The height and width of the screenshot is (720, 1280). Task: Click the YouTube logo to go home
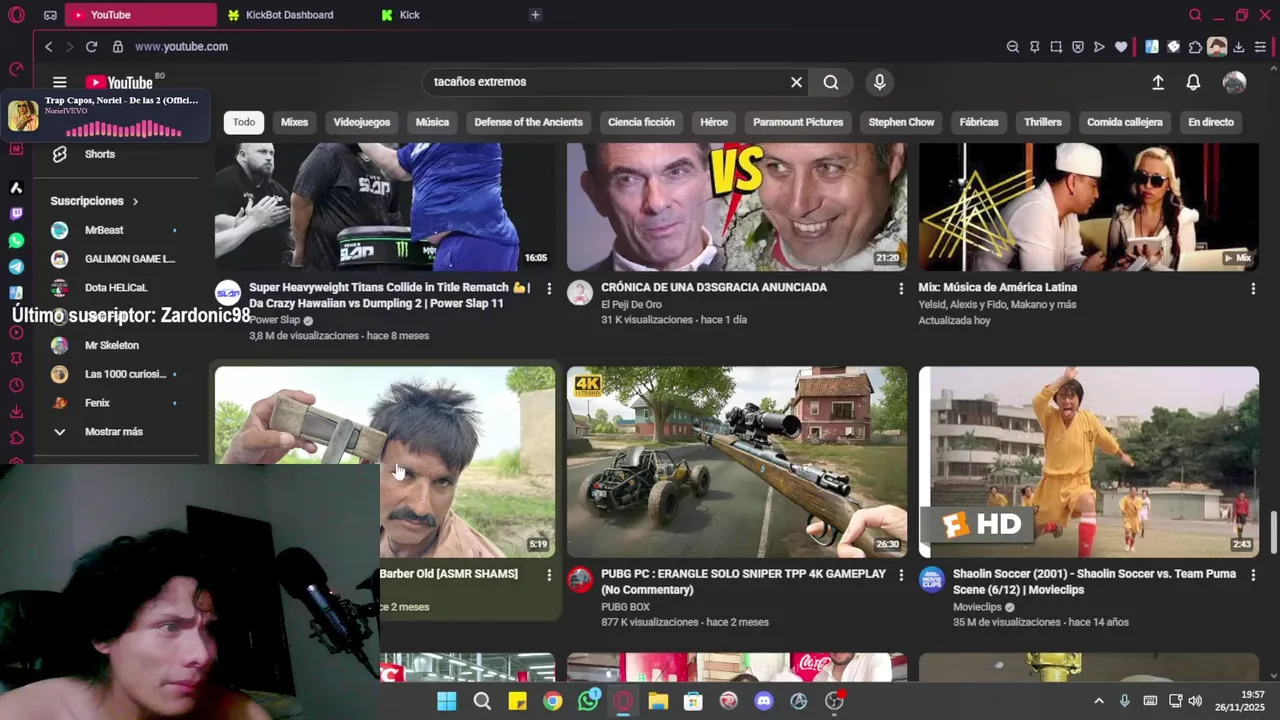119,83
